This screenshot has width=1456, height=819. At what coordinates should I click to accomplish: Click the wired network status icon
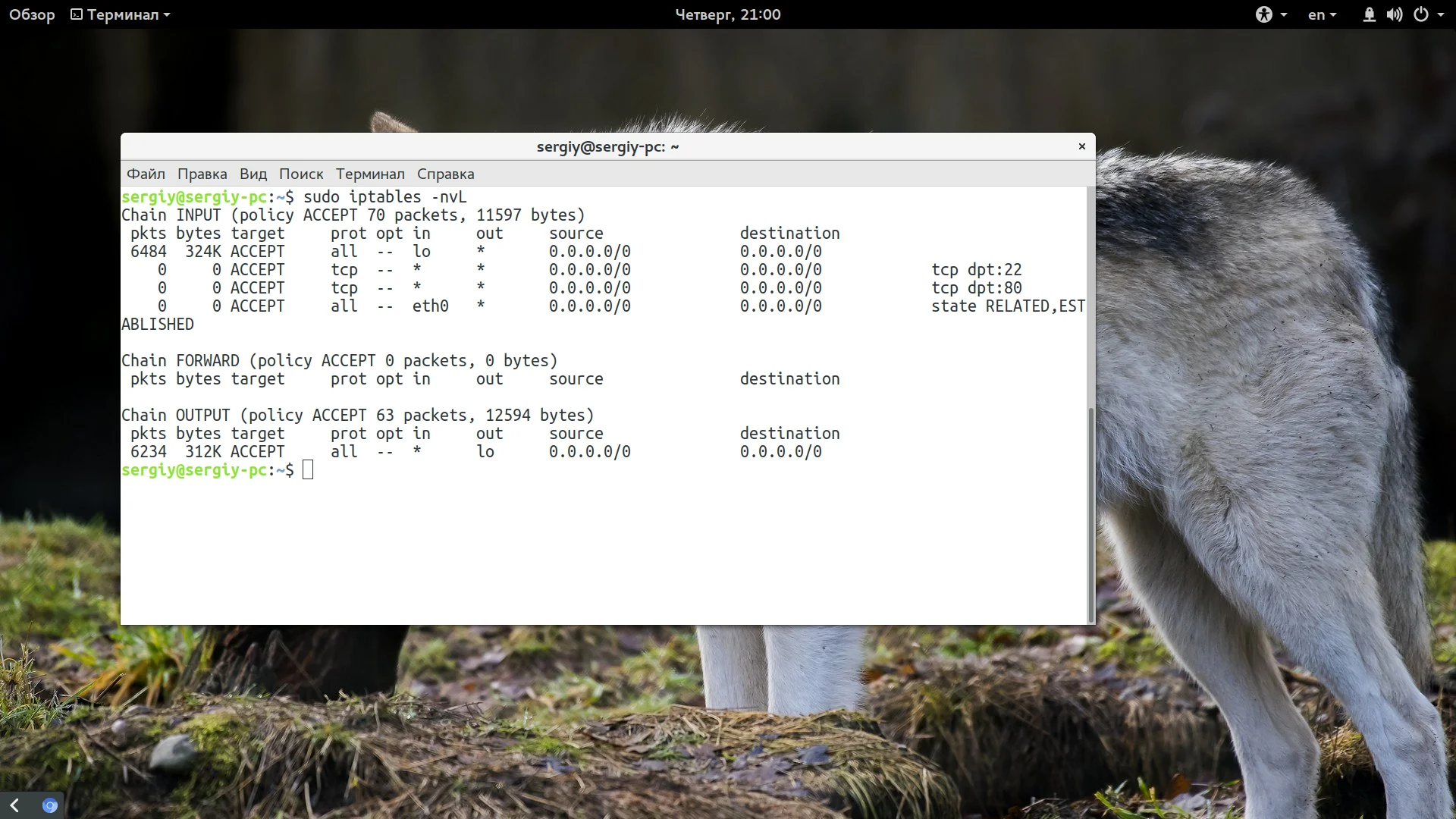pos(1369,14)
